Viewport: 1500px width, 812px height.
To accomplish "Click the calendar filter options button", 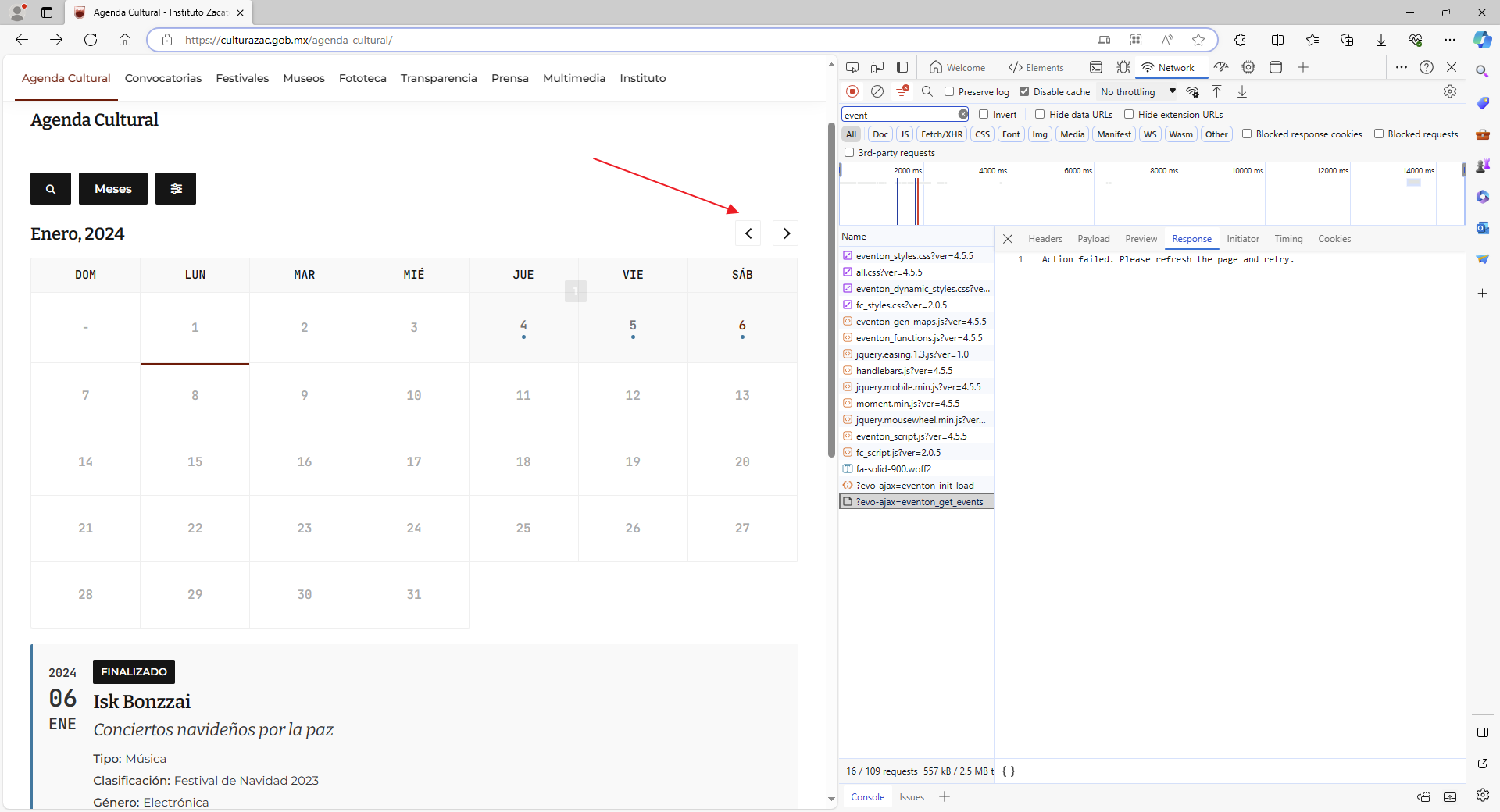I will point(176,188).
